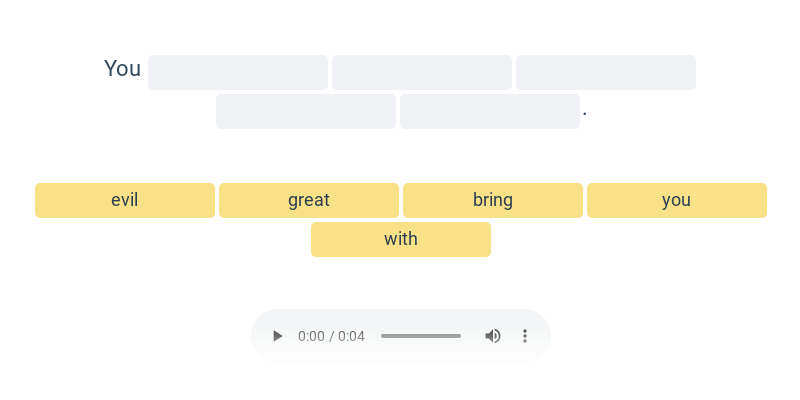Click the 0:00 / 0:04 time display
The height and width of the screenshot is (400, 800).
coord(332,336)
